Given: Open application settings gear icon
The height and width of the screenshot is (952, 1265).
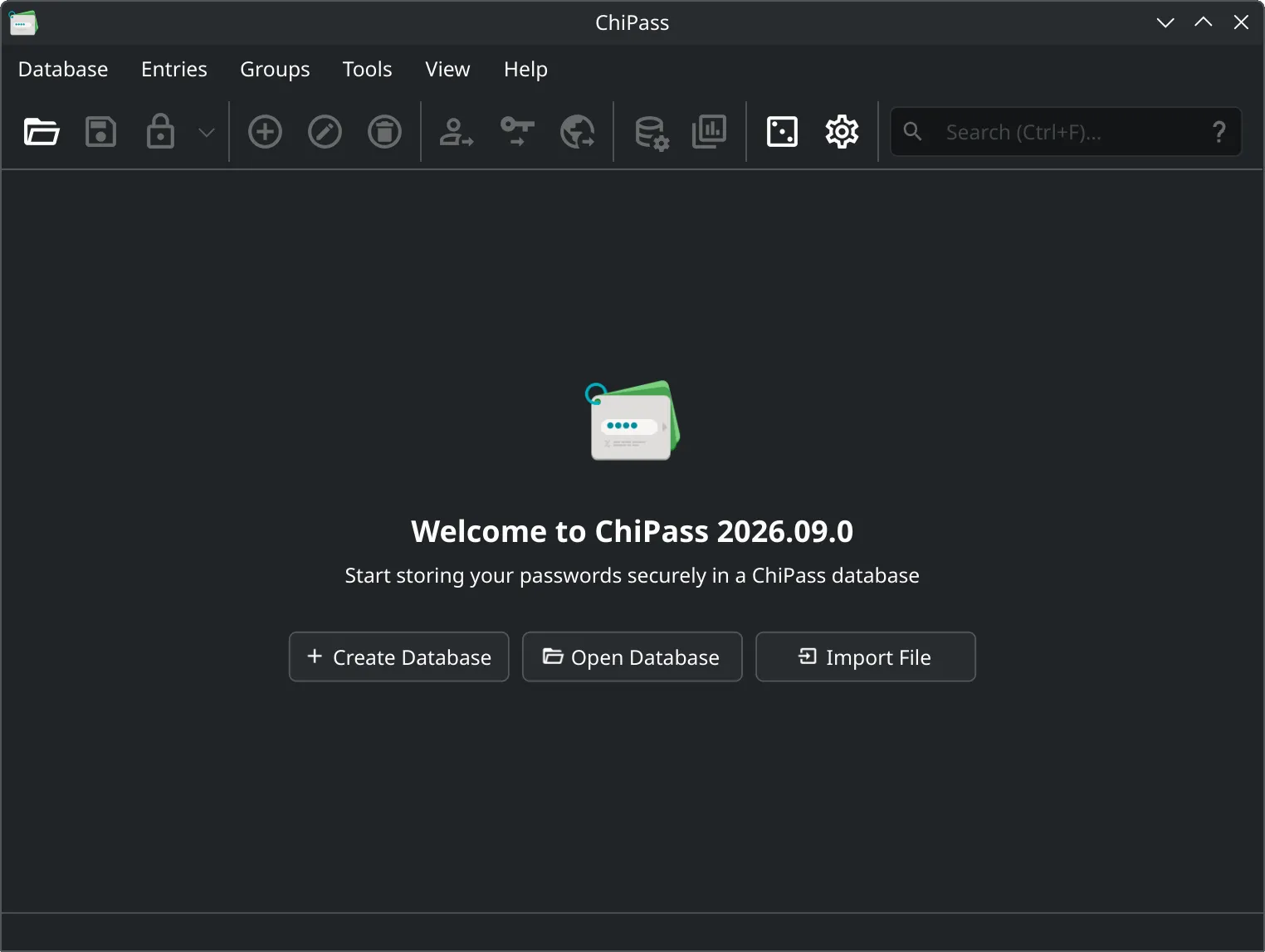Looking at the screenshot, I should tap(842, 132).
